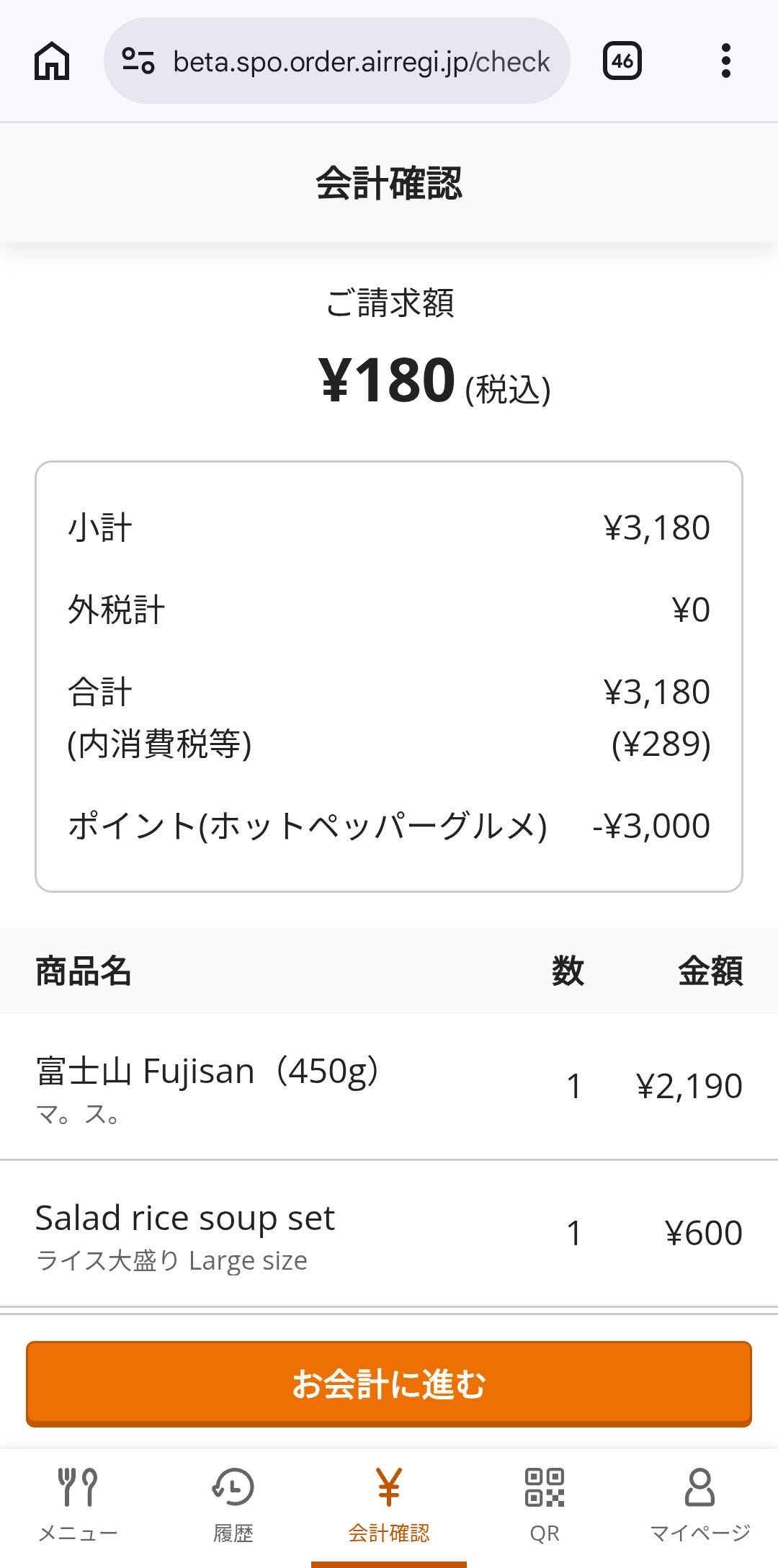
Task: Tap the yen symbol icon in bottom bar
Action: [x=389, y=1487]
